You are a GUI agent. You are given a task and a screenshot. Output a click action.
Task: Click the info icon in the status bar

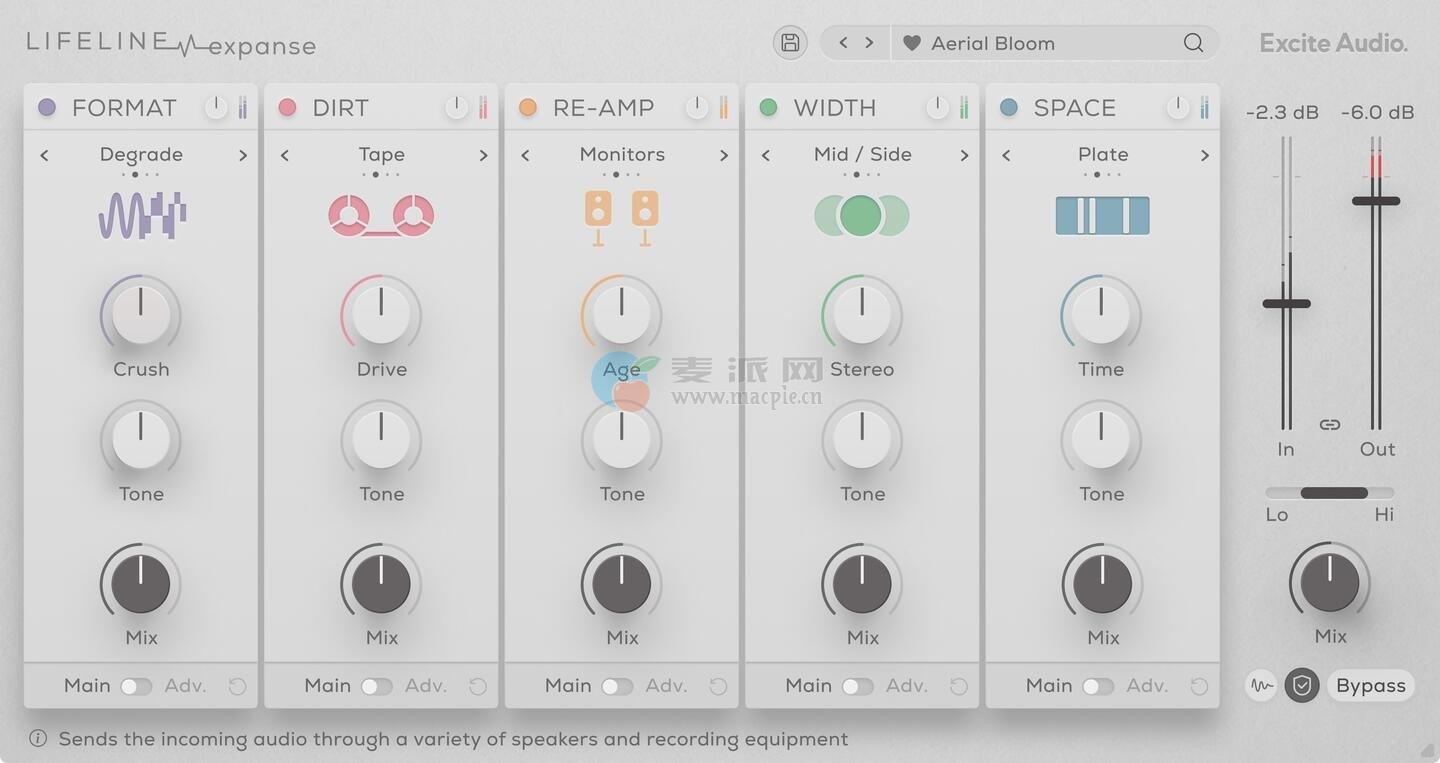[38, 739]
